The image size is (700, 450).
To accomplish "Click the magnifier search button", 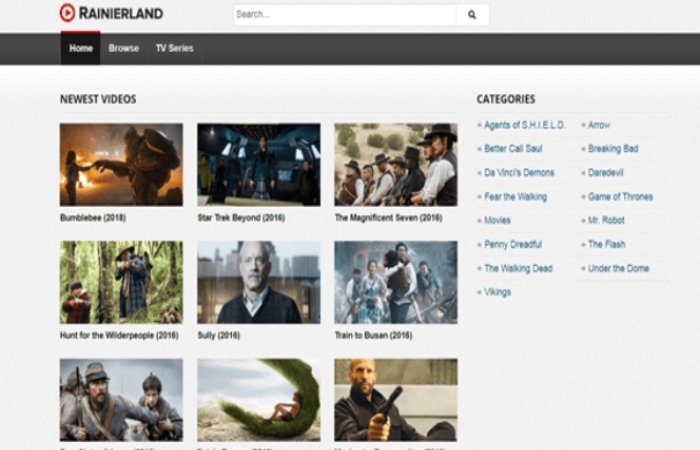I will pos(472,15).
